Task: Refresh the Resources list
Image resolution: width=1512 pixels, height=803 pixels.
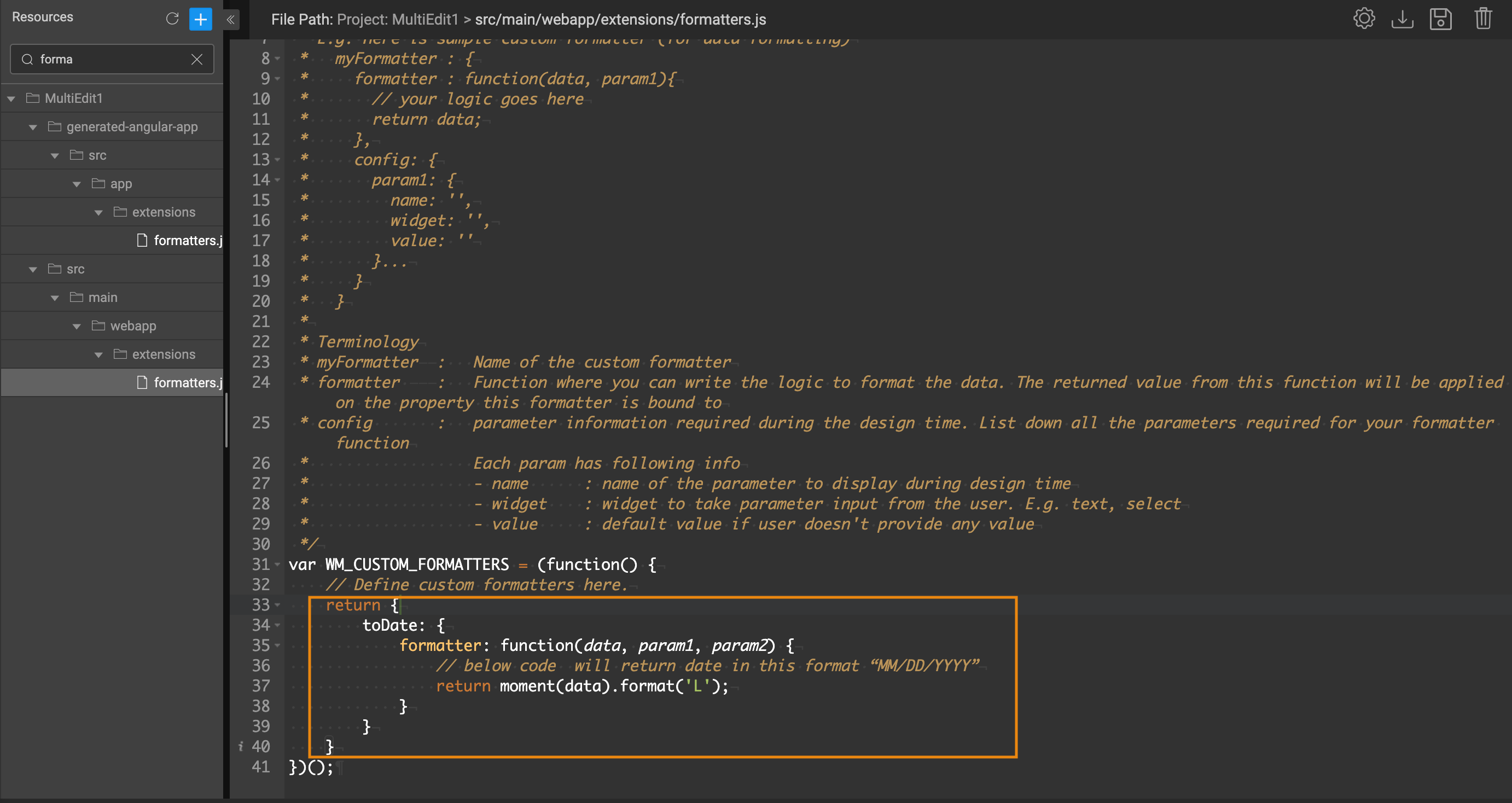Action: coord(172,18)
